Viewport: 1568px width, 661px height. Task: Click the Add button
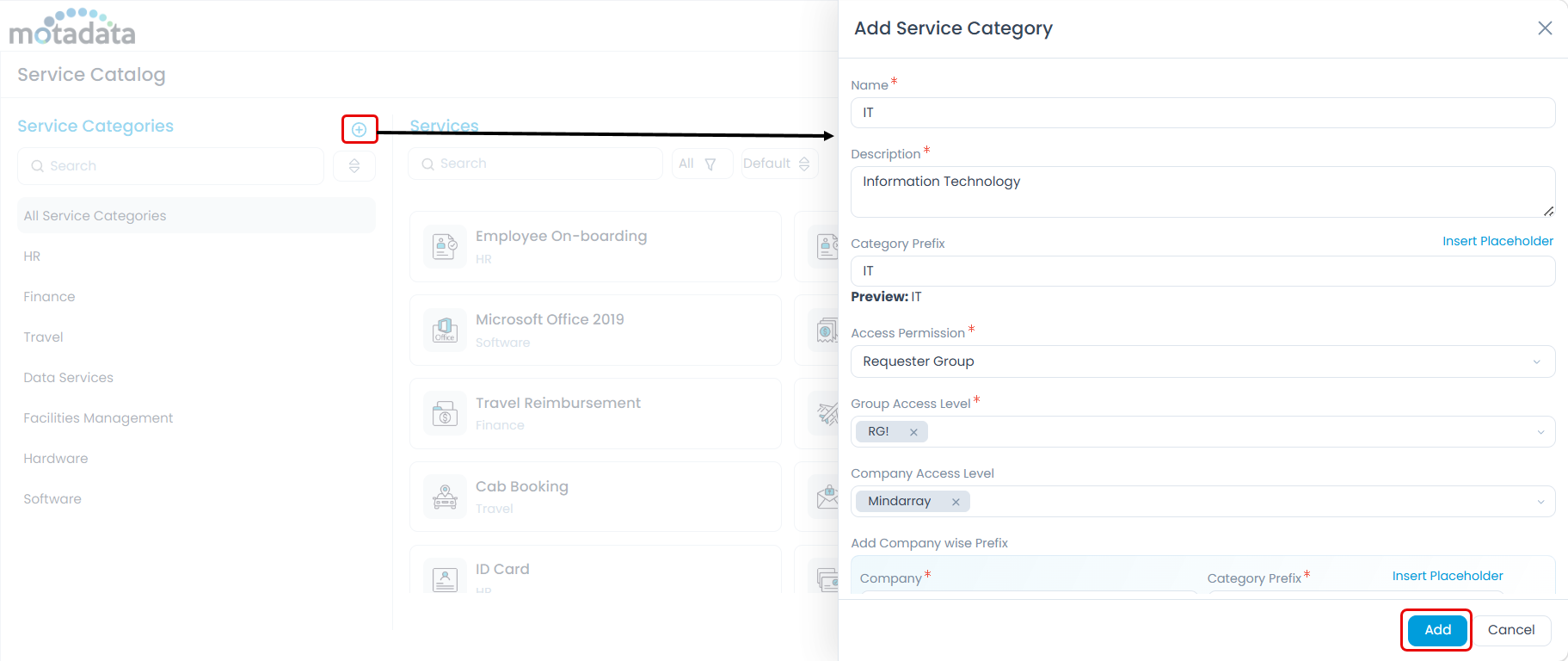(x=1437, y=630)
